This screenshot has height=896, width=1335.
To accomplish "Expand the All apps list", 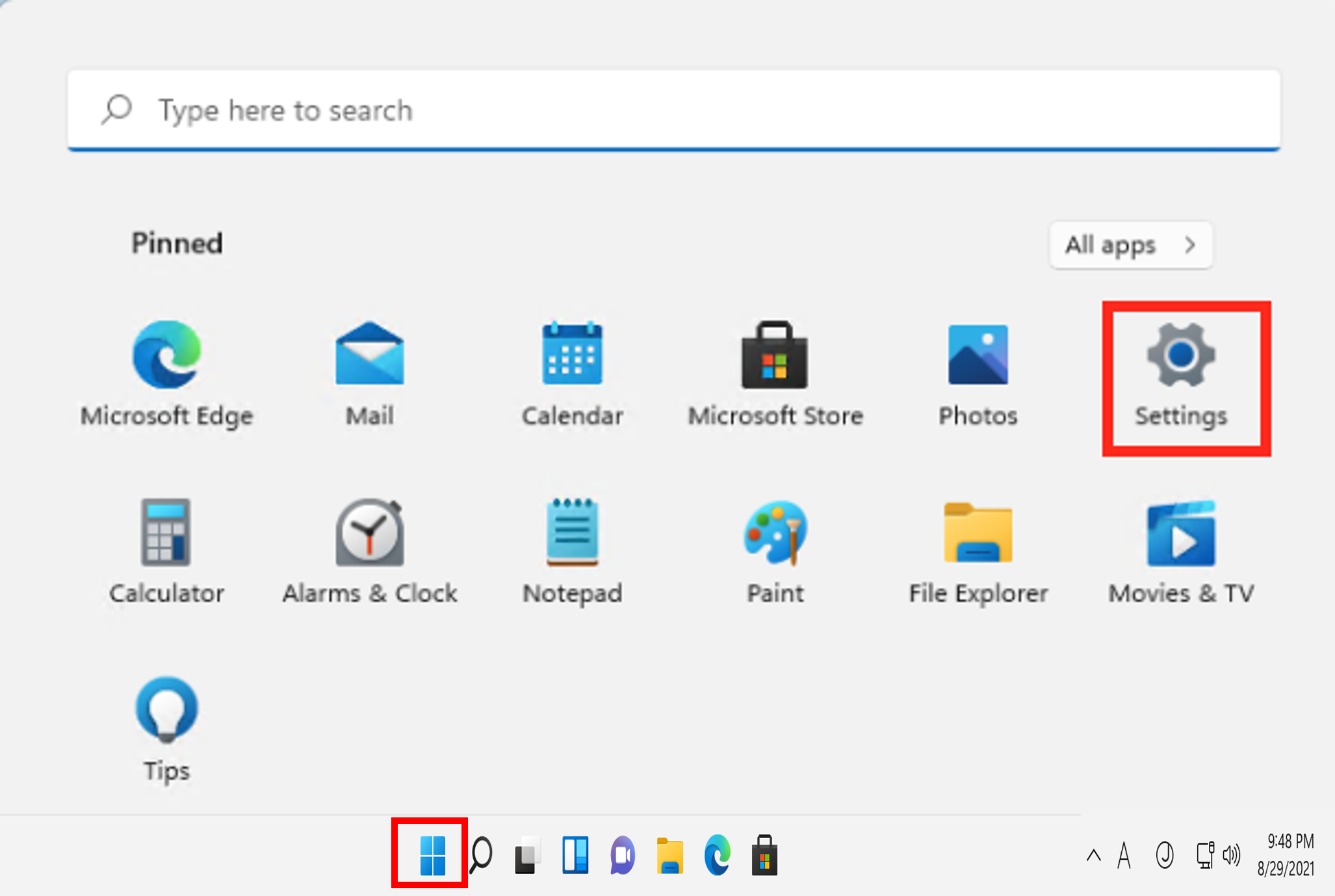I will 1130,245.
